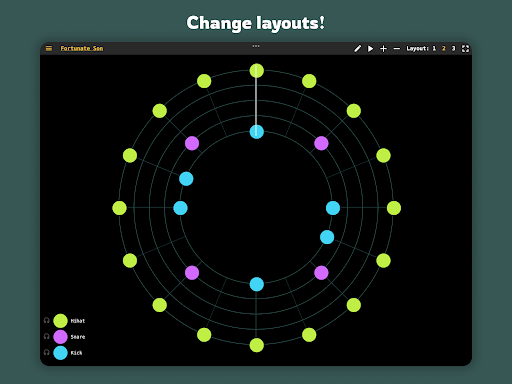The width and height of the screenshot is (512, 384).
Task: Toggle the hihat note at 9 o'clock
Action: click(x=119, y=208)
